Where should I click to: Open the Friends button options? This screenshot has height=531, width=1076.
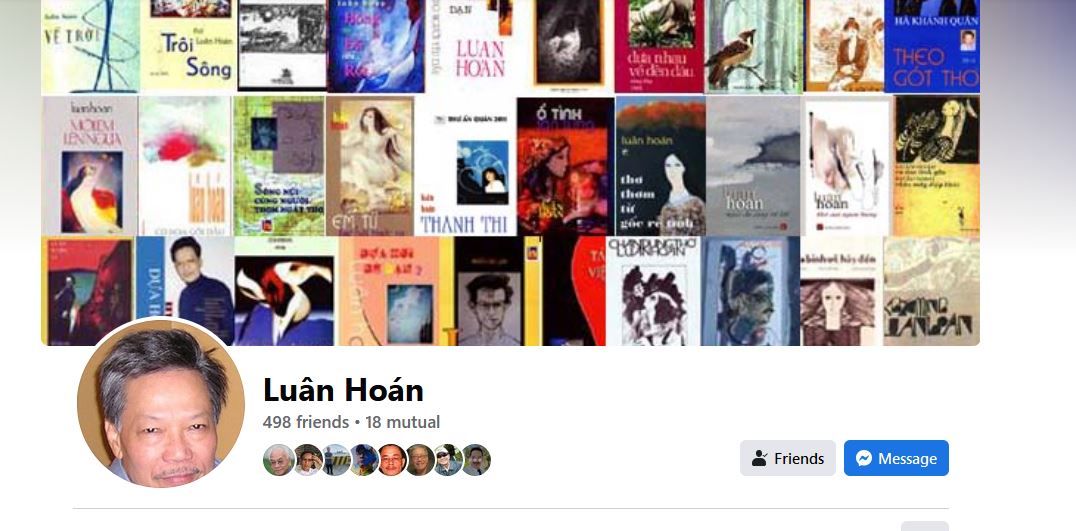[x=788, y=458]
